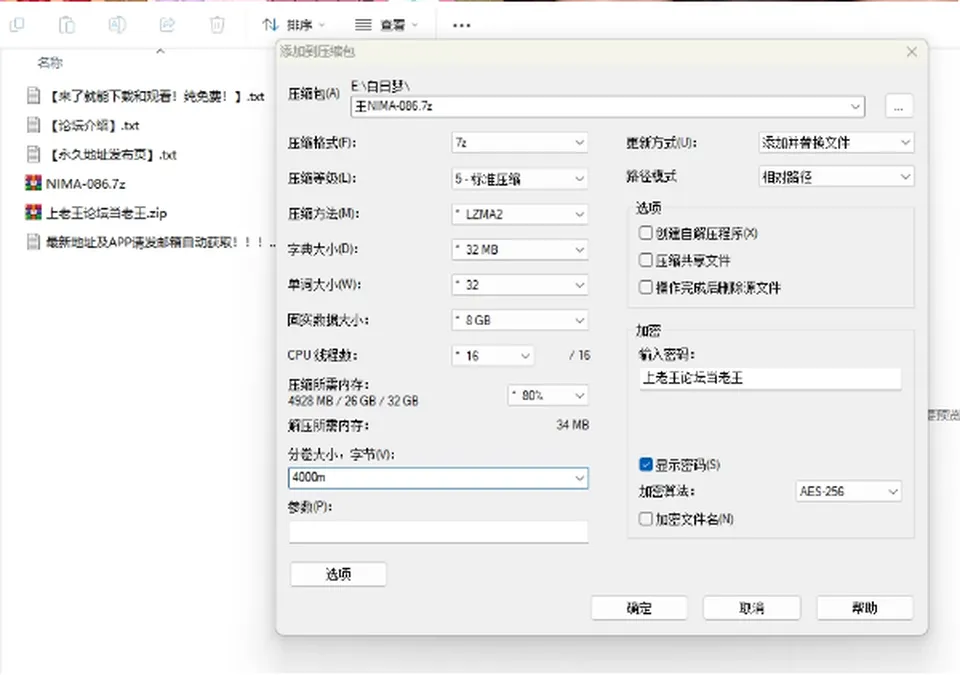Screen dimensions: 960x675
Task: Click the Share icon in Explorer toolbar
Action: (167, 25)
